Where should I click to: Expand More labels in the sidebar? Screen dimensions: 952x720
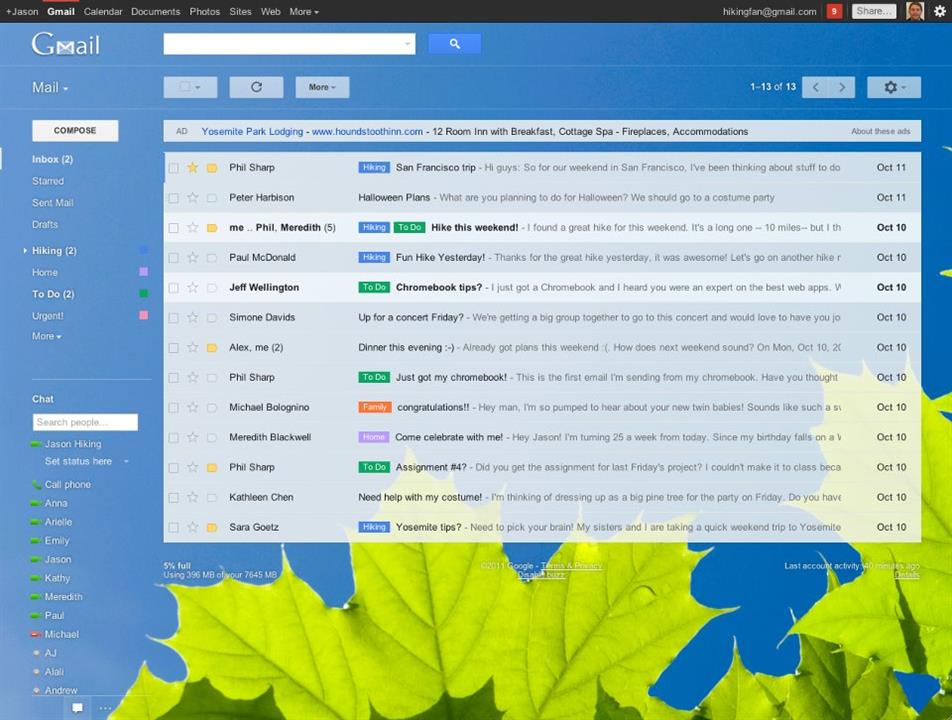[47, 336]
